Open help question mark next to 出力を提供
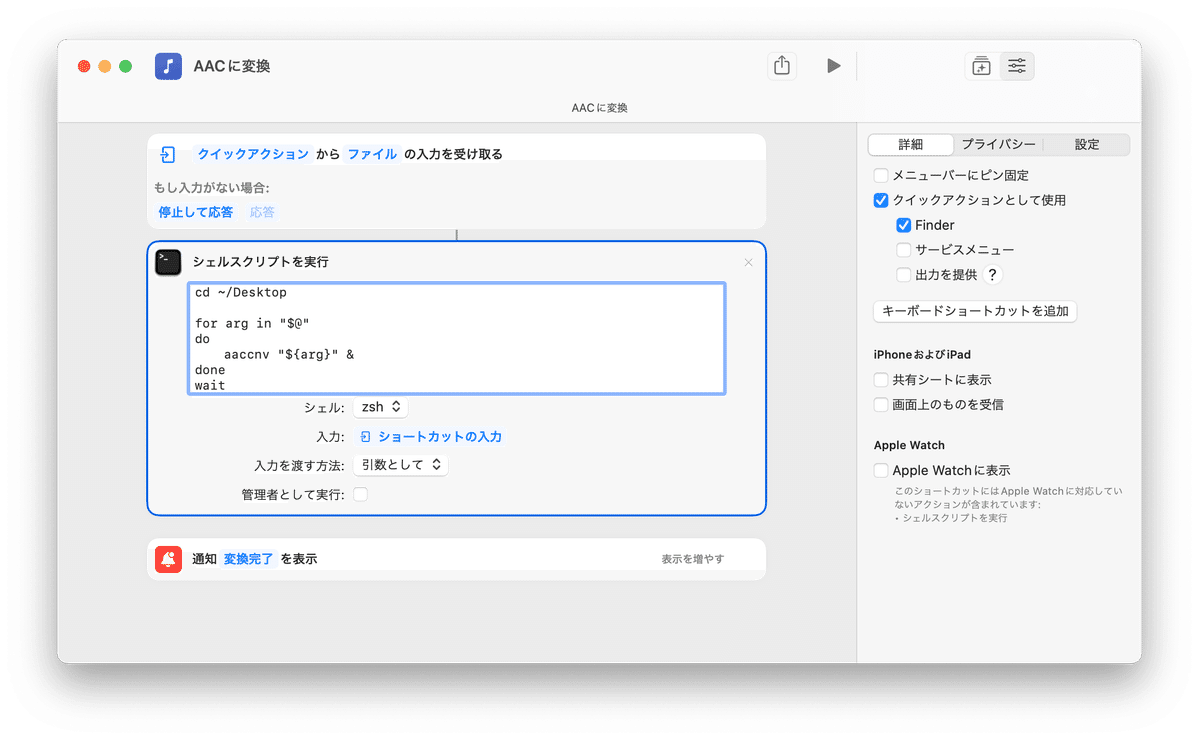The image size is (1200, 740). click(992, 275)
